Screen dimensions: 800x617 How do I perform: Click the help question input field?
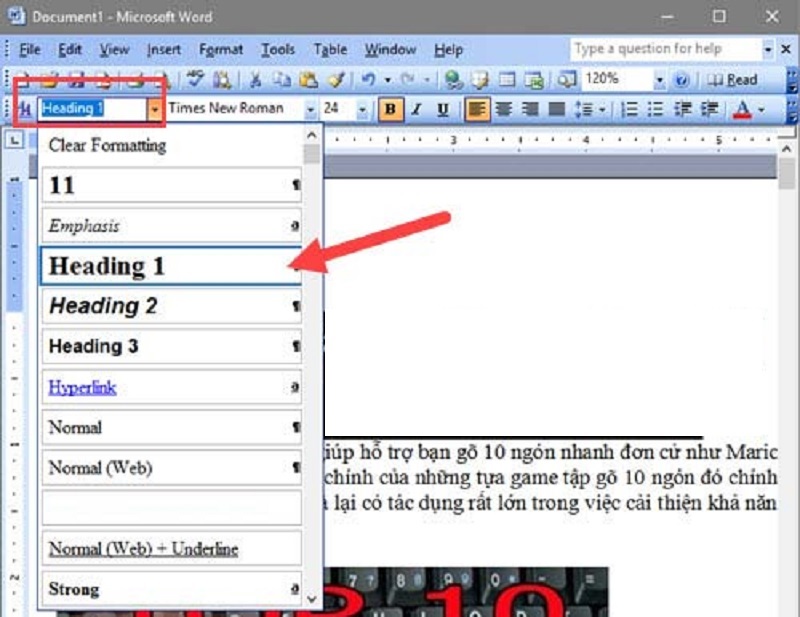(666, 50)
